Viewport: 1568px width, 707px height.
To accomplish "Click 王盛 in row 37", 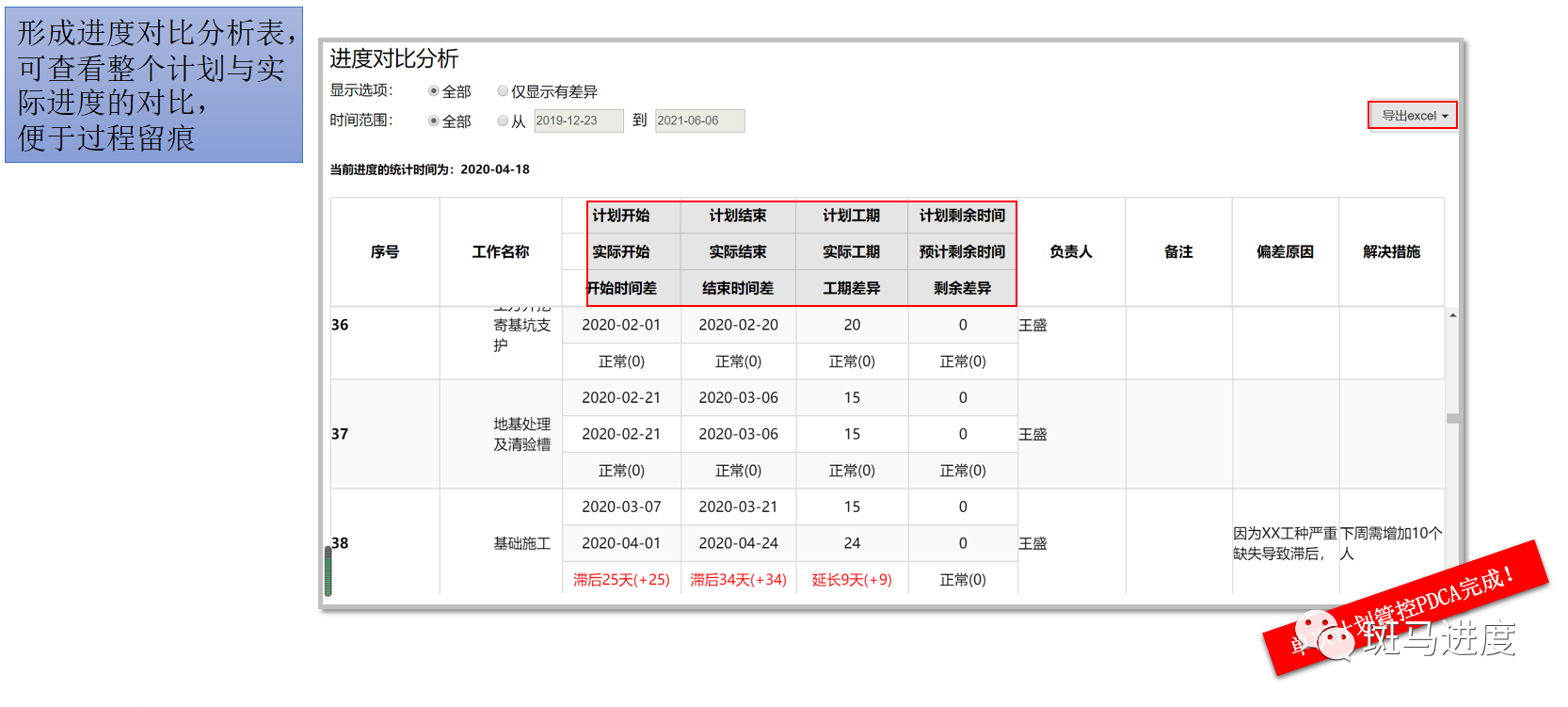I will point(1032,434).
